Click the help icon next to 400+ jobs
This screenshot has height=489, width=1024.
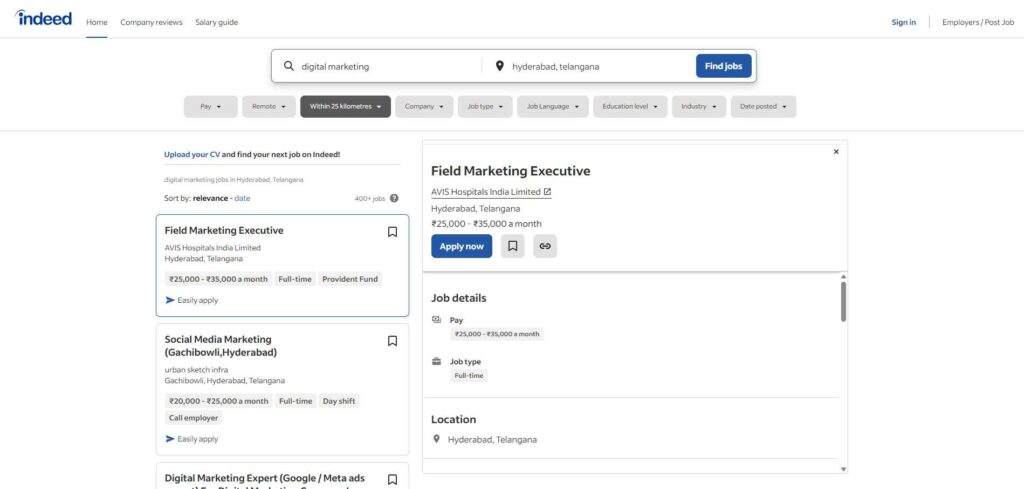(394, 198)
